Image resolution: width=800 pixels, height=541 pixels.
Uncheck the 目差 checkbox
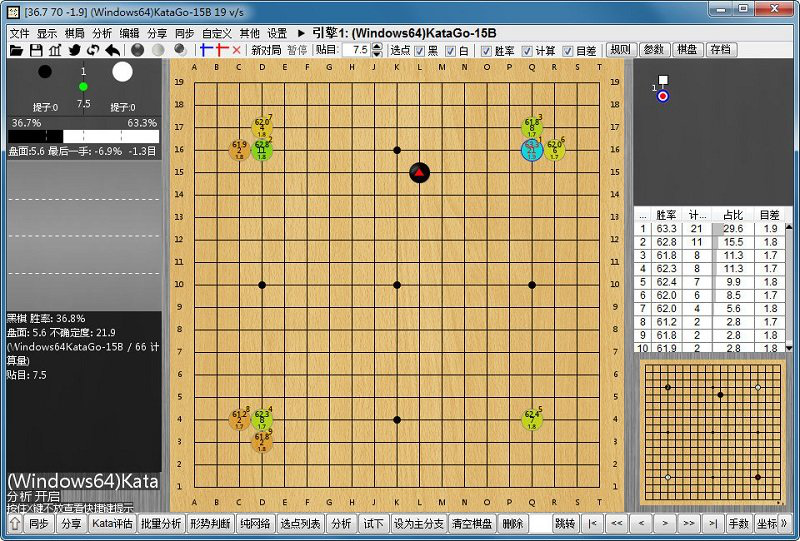pos(566,51)
